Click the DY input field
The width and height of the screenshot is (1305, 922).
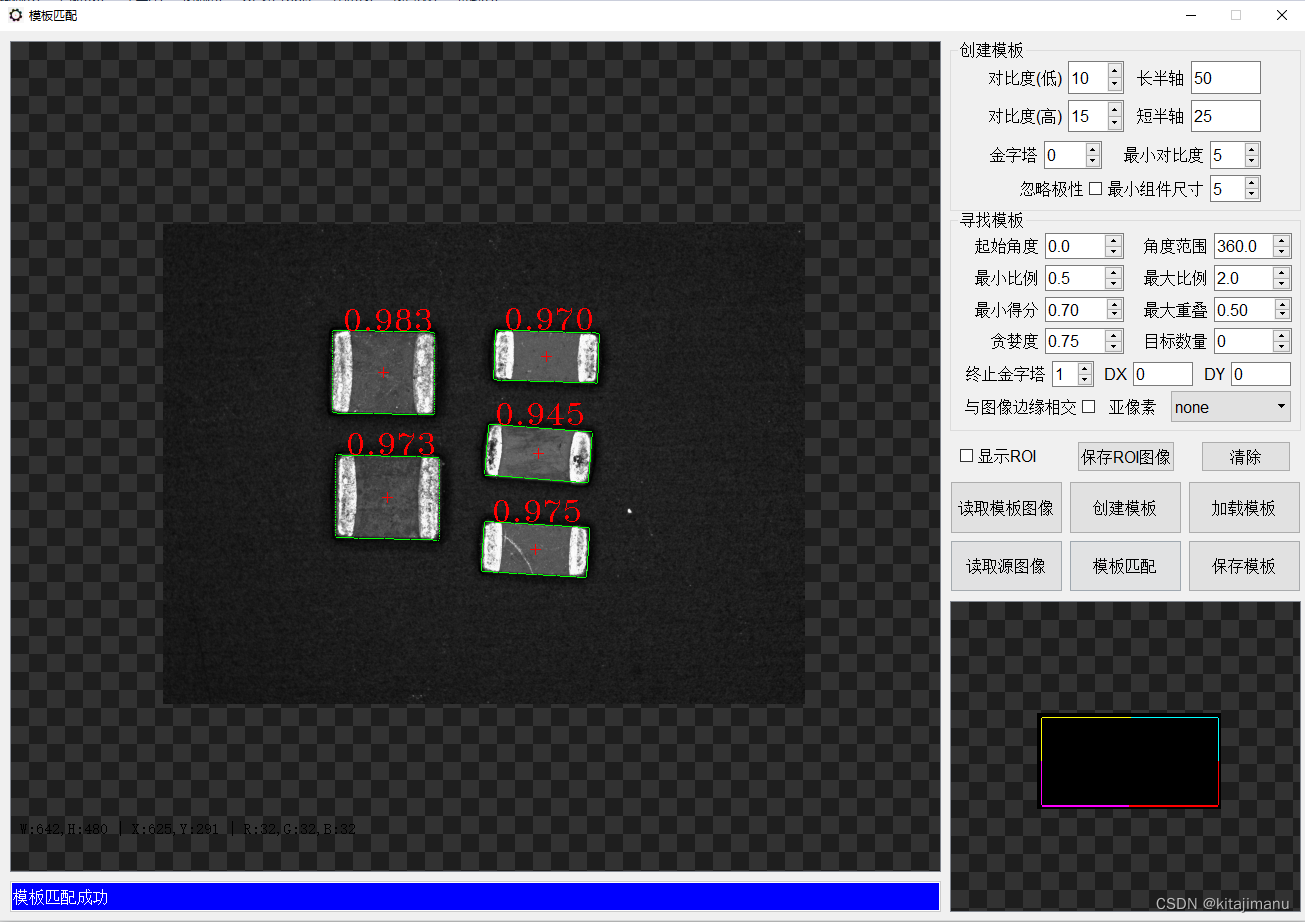(x=1261, y=374)
